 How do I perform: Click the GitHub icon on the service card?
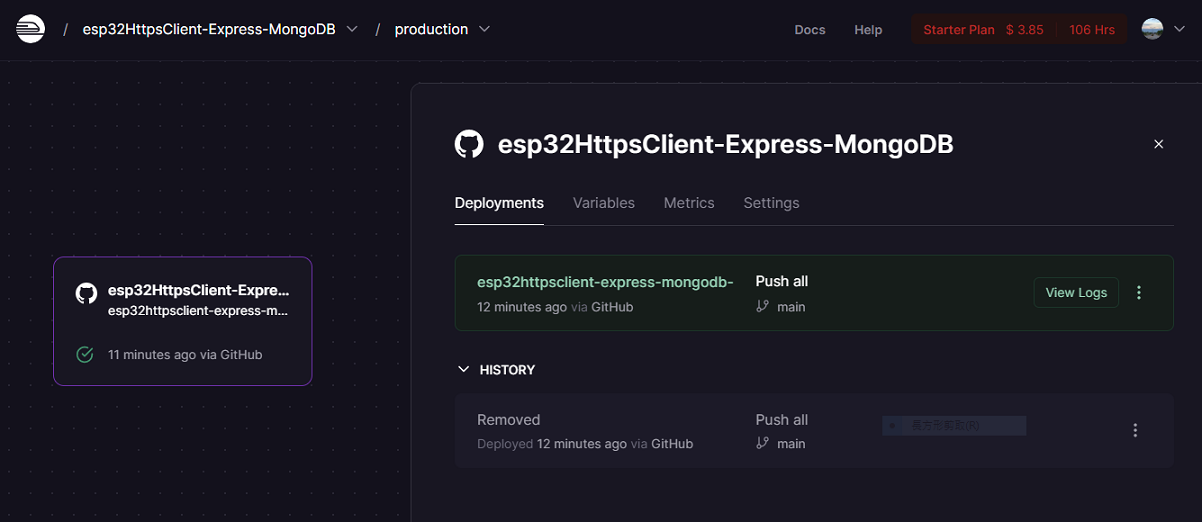(87, 293)
